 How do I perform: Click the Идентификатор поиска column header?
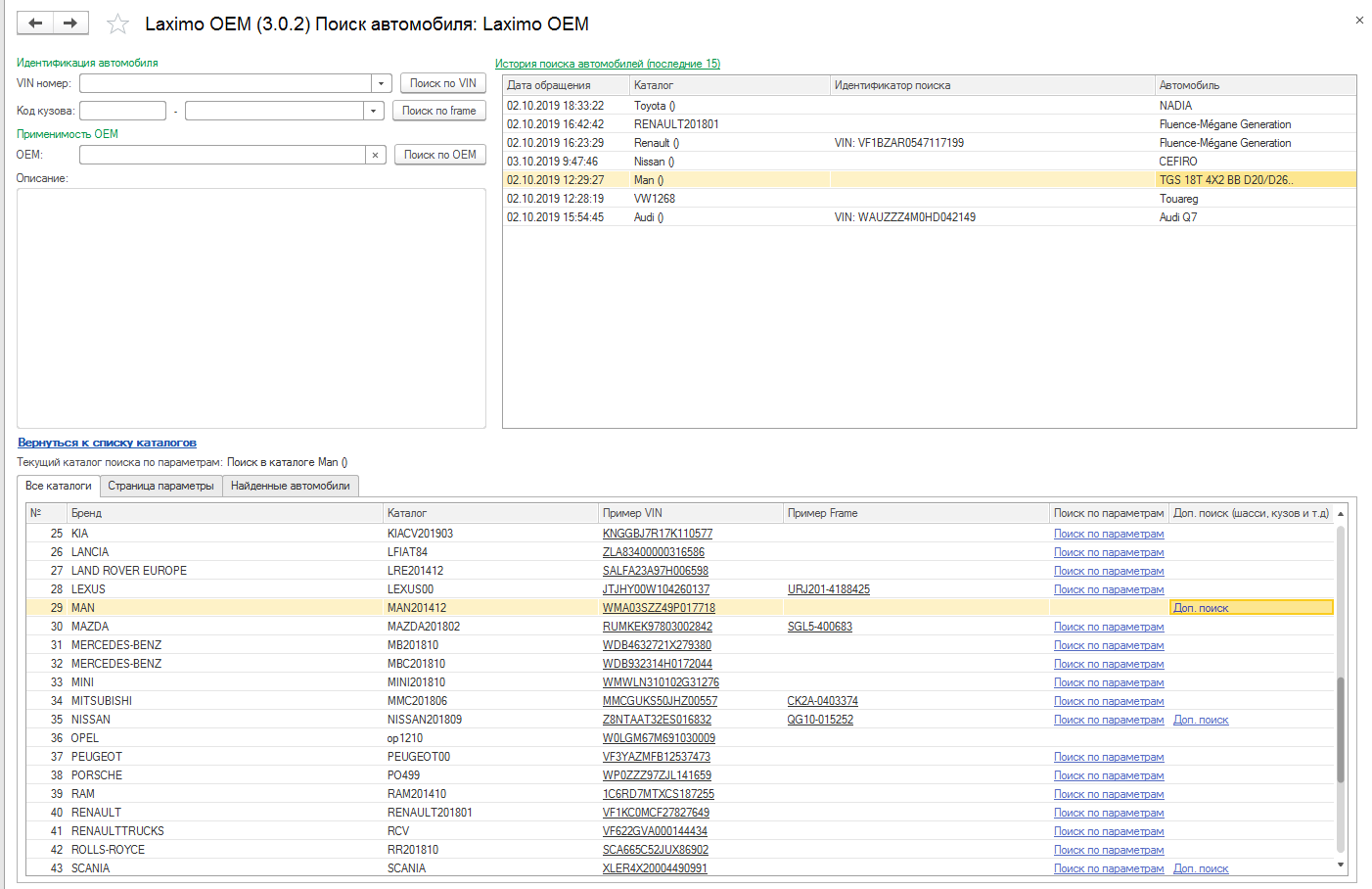coord(990,85)
